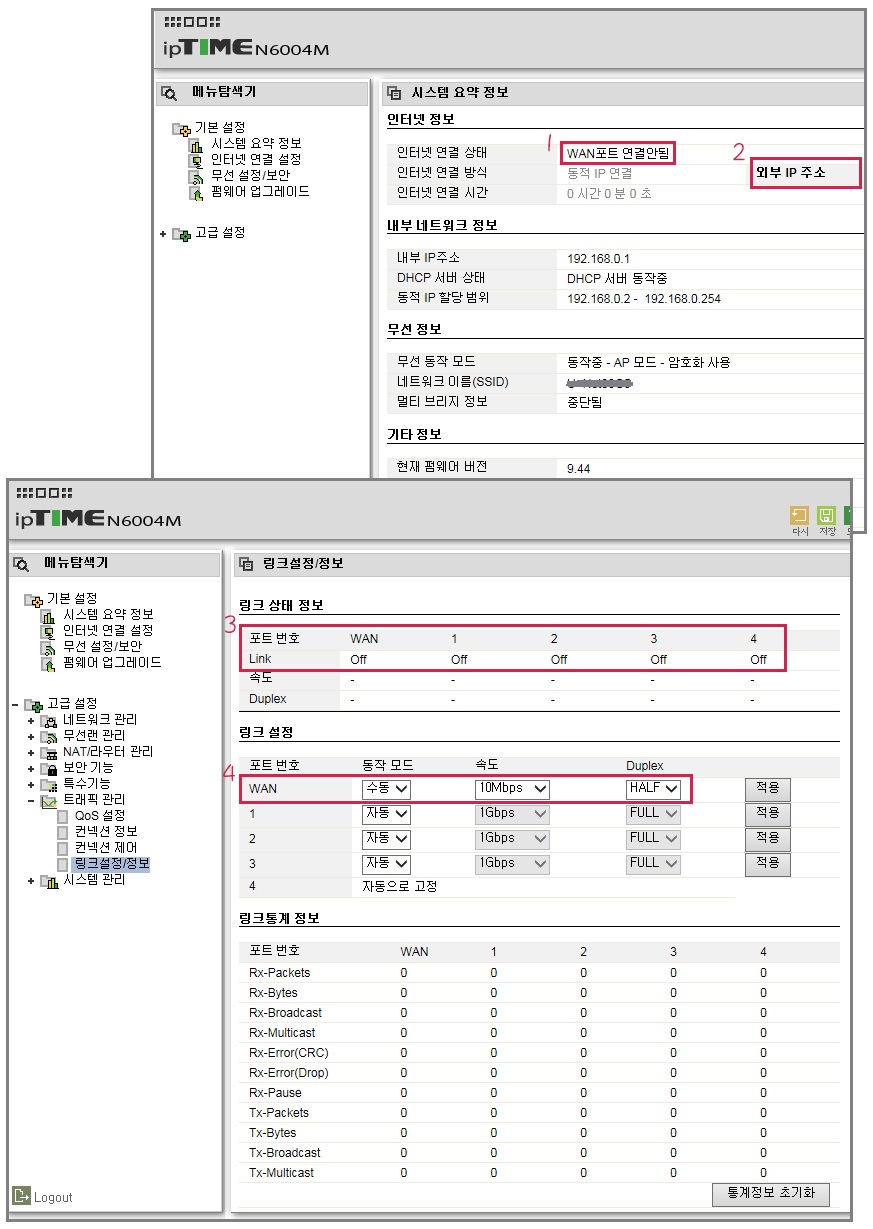The width and height of the screenshot is (873, 1229).
Task: Click the Logout link text
Action: pyautogui.click(x=53, y=1197)
